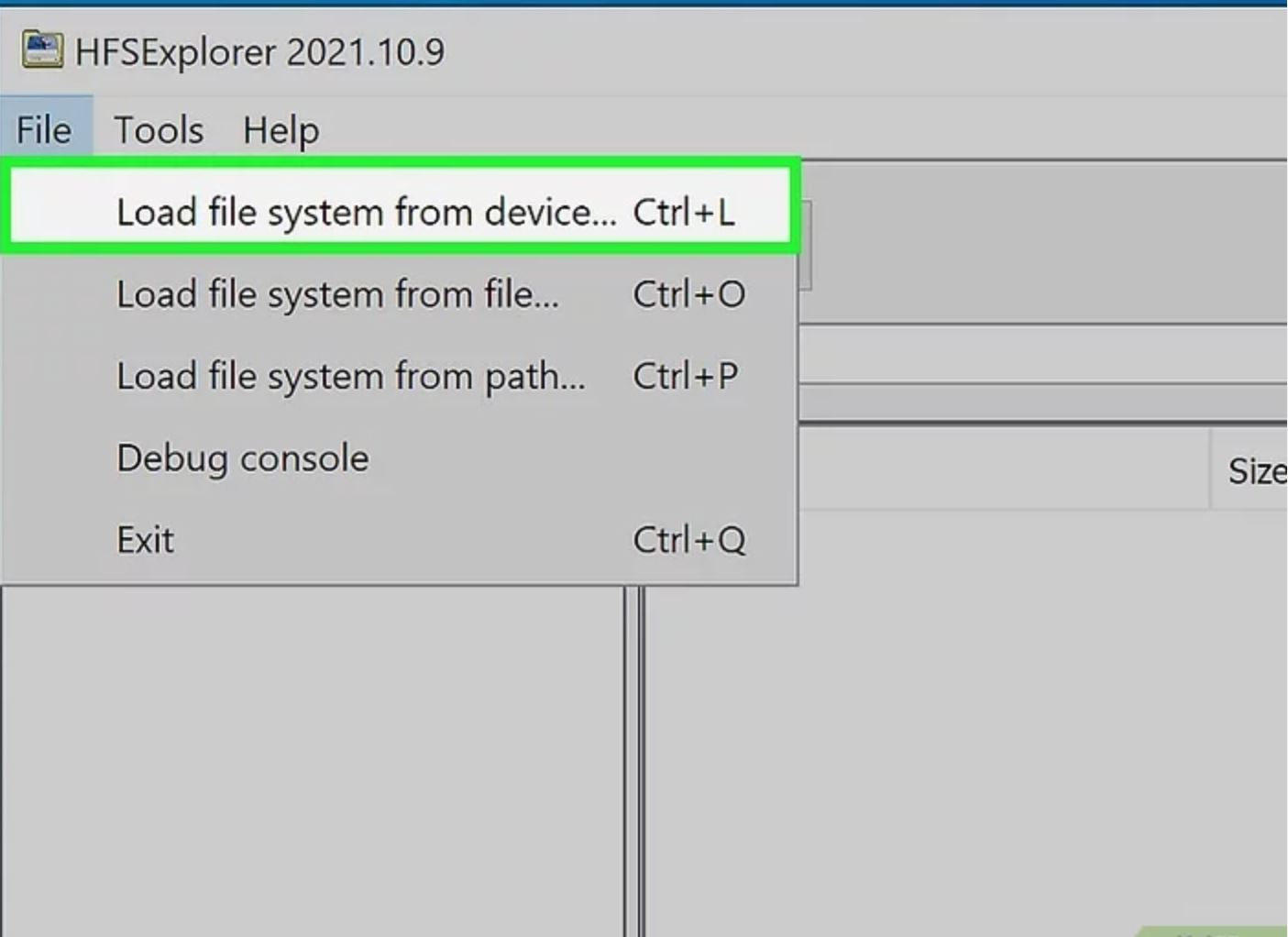Pick Load file system from path...
This screenshot has height=937, width=1288.
(400, 376)
